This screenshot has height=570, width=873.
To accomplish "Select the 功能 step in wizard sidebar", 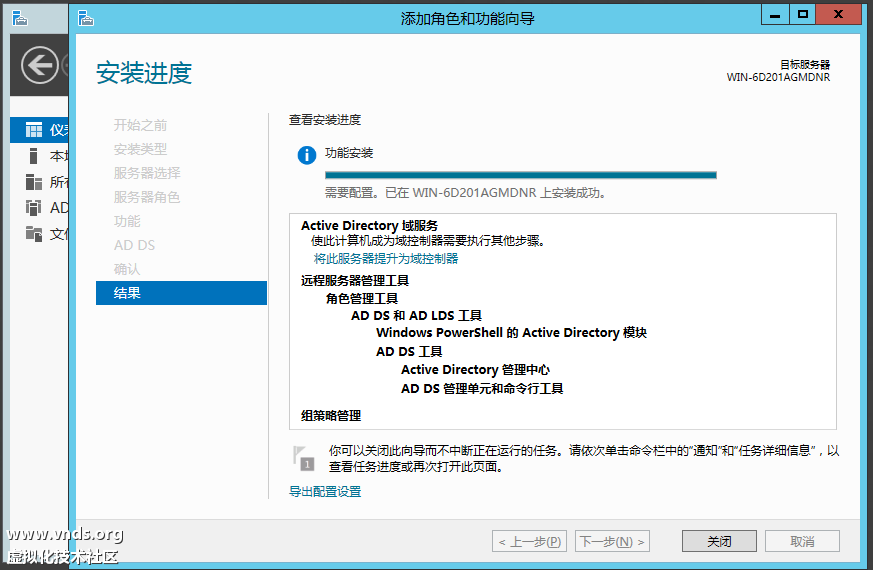I will 127,221.
